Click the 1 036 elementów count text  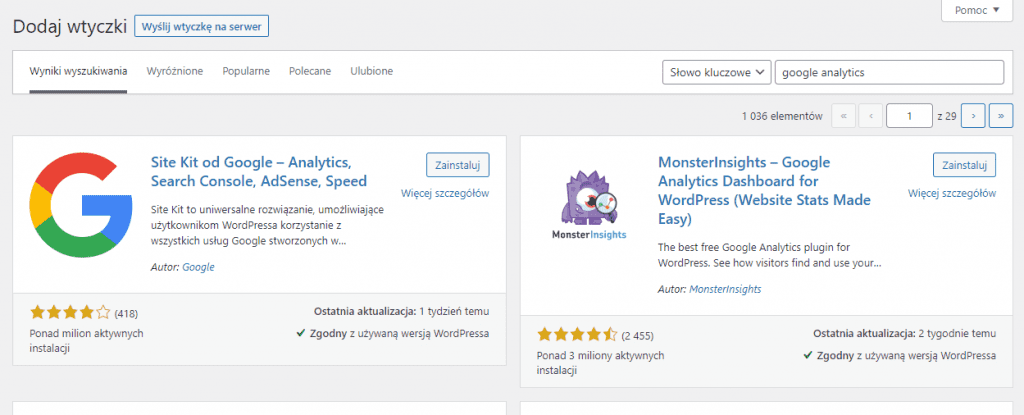(x=782, y=116)
